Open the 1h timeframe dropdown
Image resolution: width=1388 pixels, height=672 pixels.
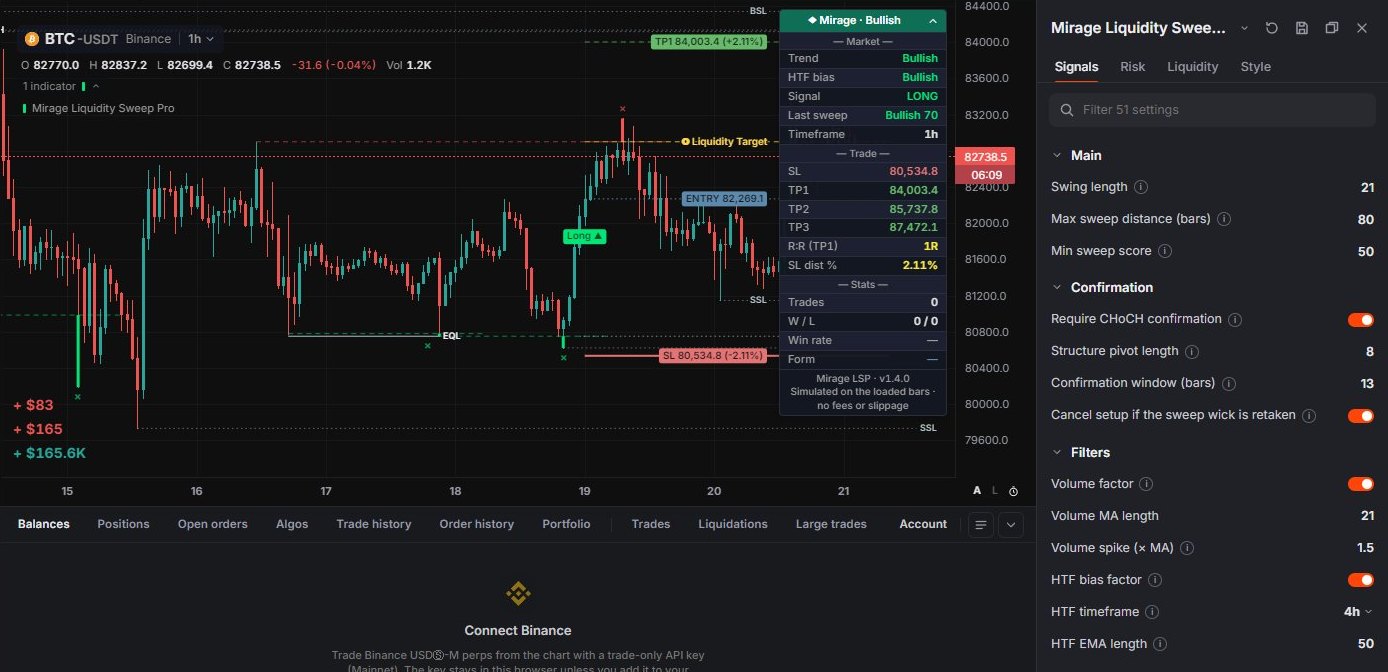tap(200, 39)
